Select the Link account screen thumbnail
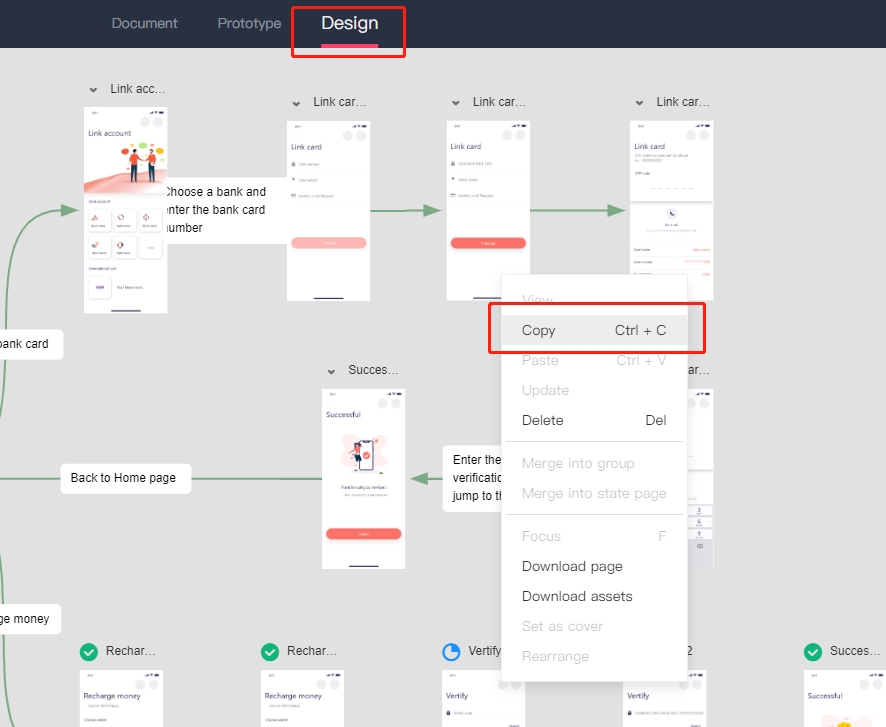Viewport: 886px width, 727px height. coord(125,210)
